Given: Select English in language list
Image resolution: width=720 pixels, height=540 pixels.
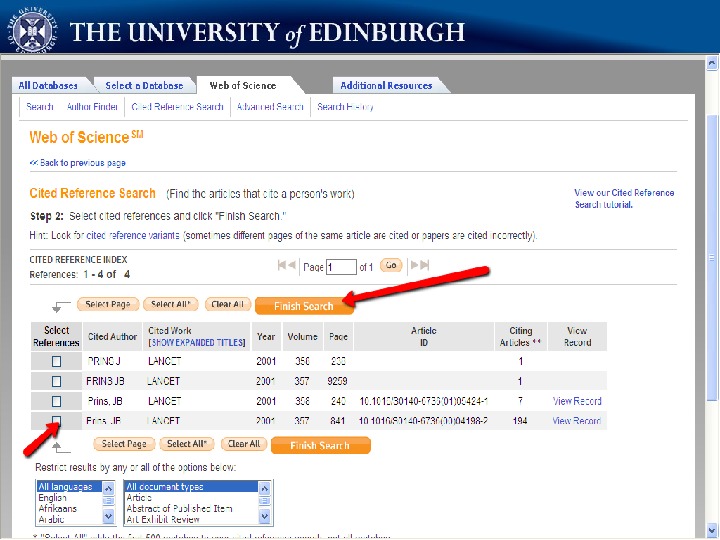Looking at the screenshot, I should (69, 498).
